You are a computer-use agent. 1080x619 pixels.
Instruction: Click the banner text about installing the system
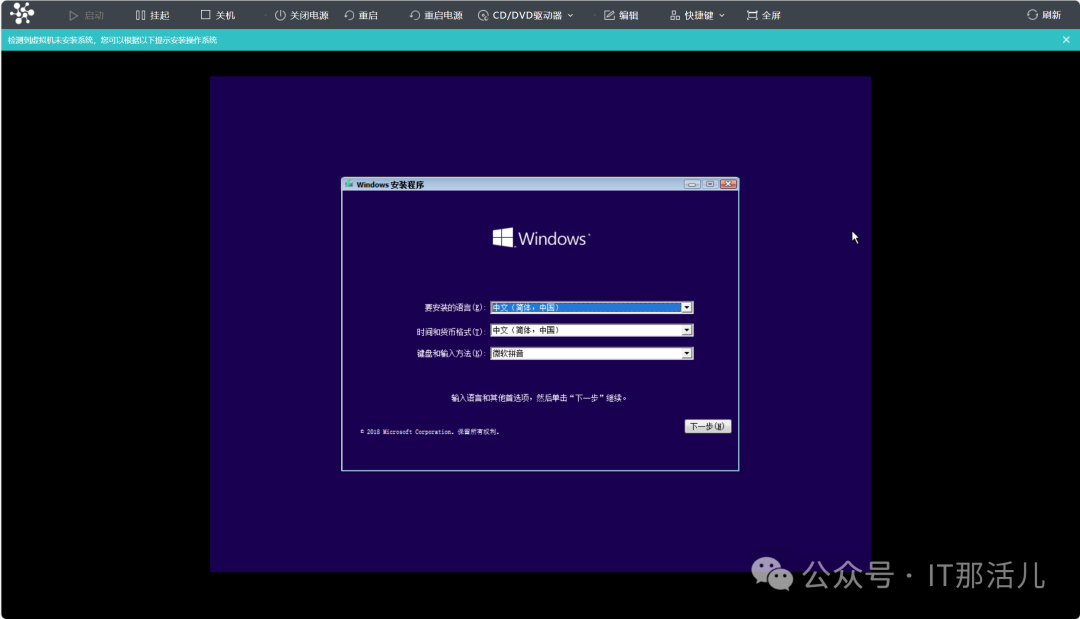click(112, 40)
